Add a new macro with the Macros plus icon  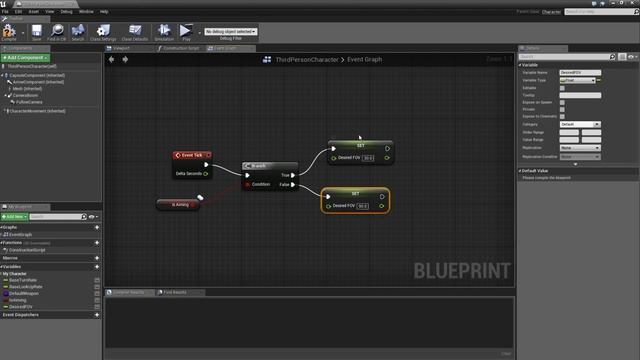pos(97,258)
